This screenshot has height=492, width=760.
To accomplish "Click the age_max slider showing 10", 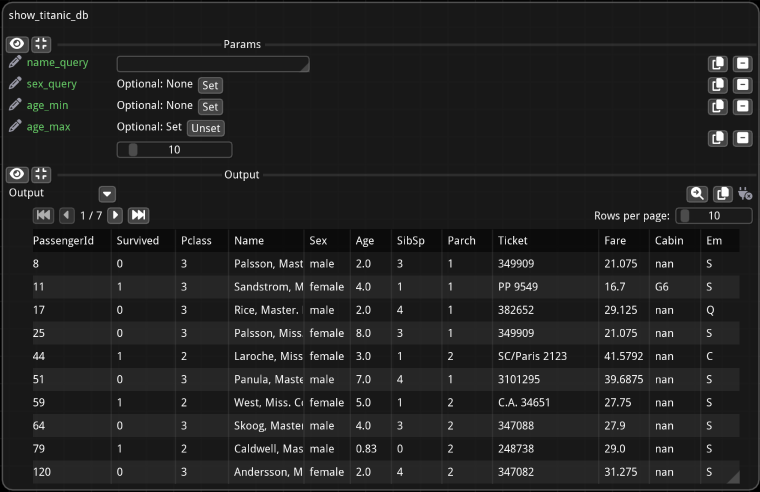I will [174, 150].
